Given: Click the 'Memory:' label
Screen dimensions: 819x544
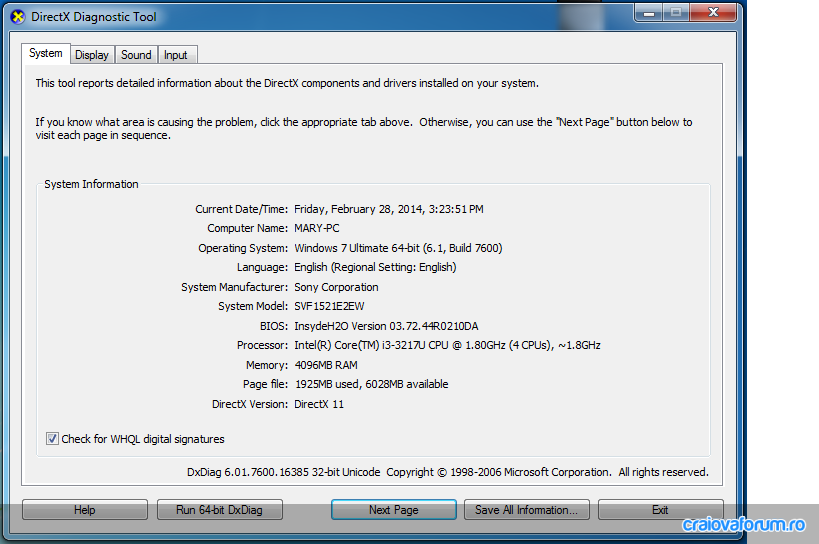Looking at the screenshot, I should (x=267, y=365).
